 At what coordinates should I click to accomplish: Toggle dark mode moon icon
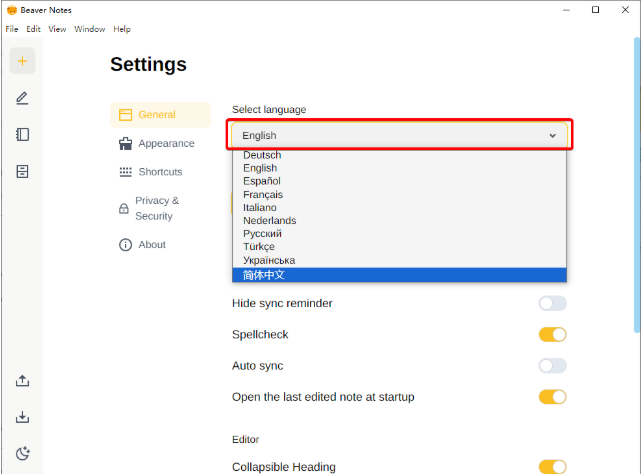tap(22, 454)
